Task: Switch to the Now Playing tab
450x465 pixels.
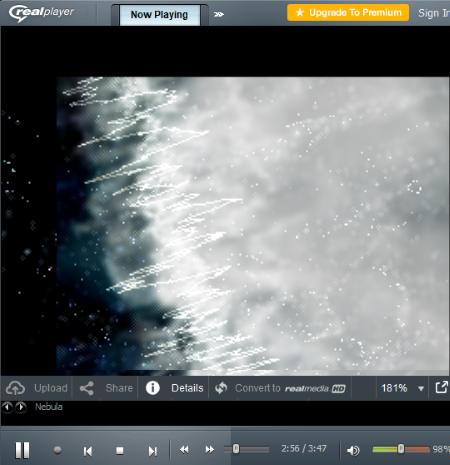Action: coord(160,15)
